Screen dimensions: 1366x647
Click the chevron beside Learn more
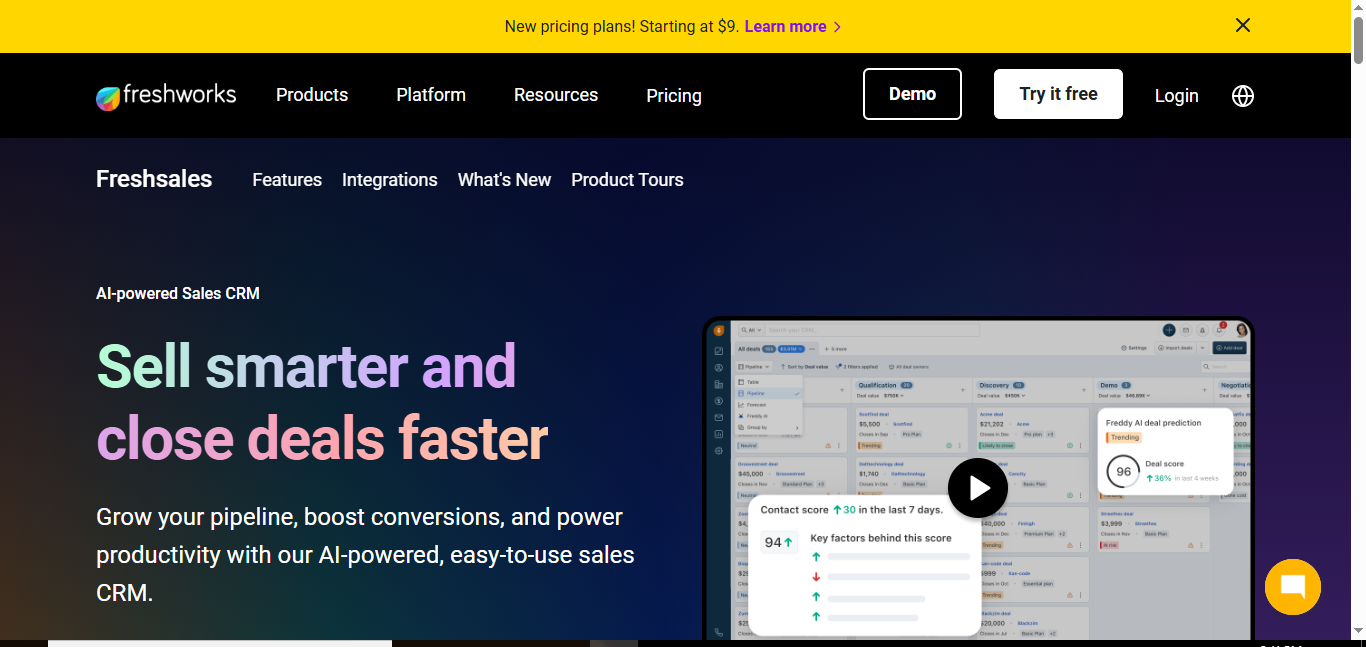tap(838, 27)
